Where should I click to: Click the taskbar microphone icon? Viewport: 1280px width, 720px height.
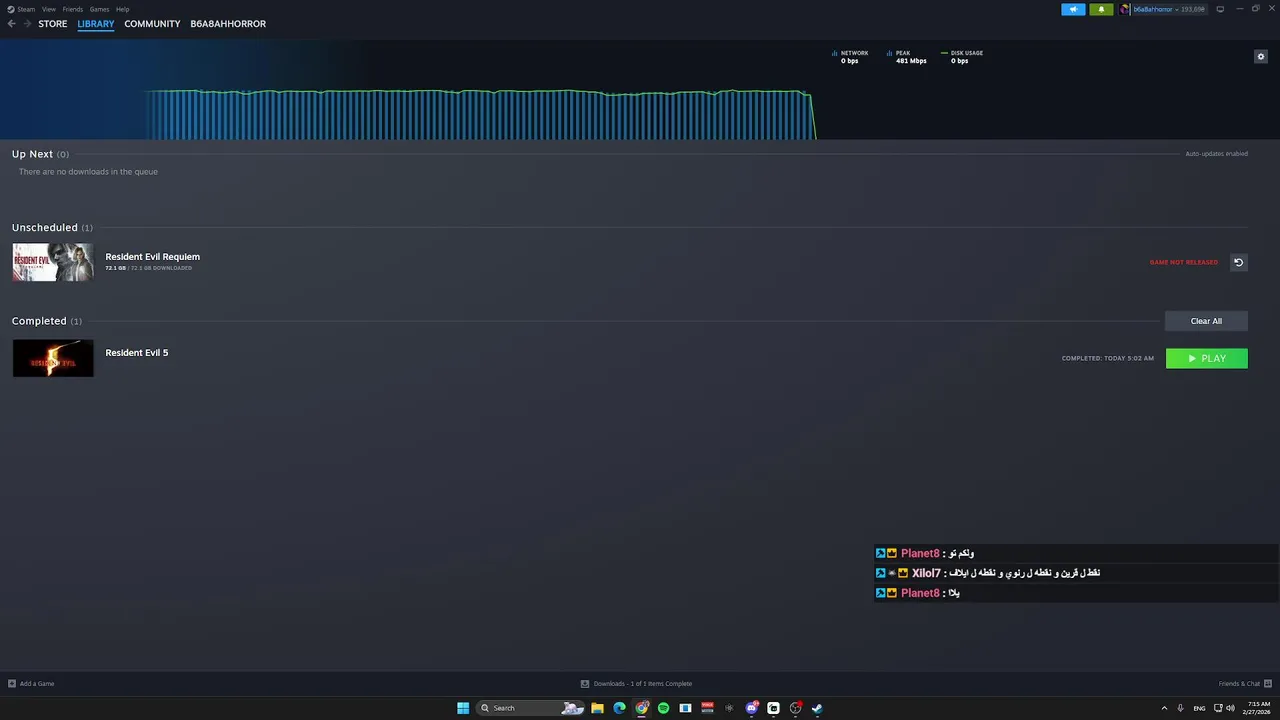(x=1180, y=708)
